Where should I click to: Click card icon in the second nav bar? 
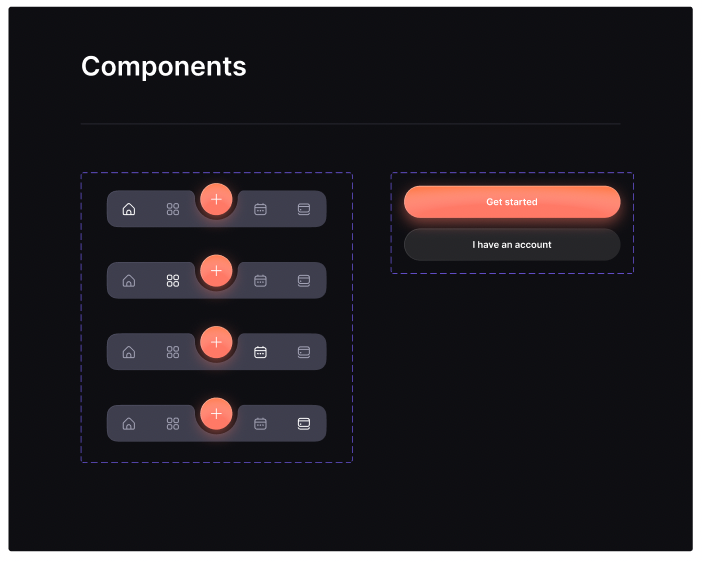pos(304,281)
